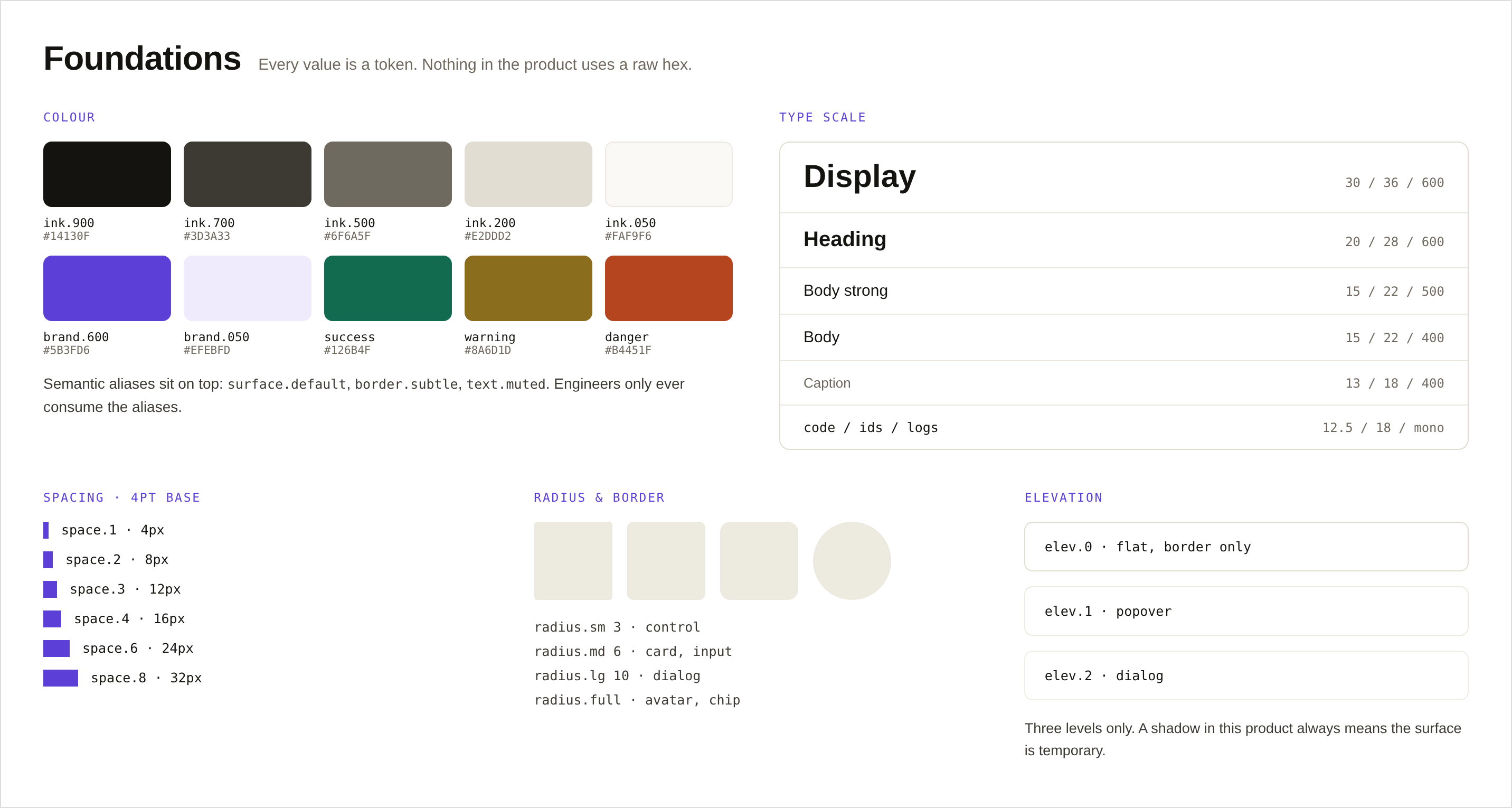Click the hex code #6F6A5F

(x=347, y=236)
